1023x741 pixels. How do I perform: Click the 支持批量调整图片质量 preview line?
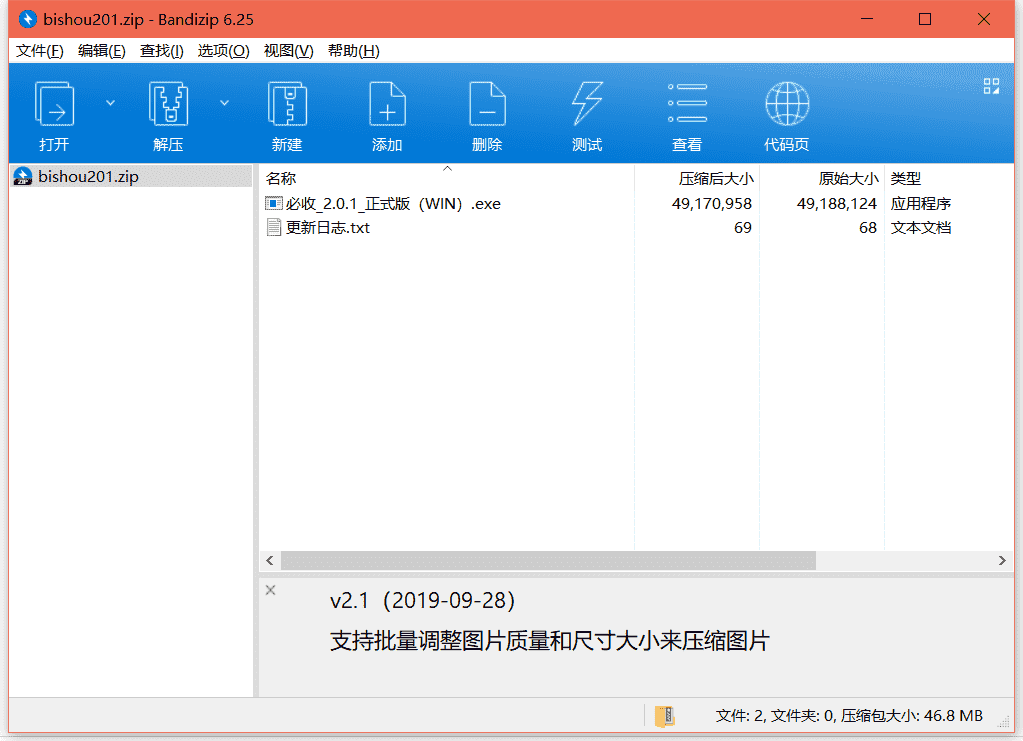(x=549, y=641)
